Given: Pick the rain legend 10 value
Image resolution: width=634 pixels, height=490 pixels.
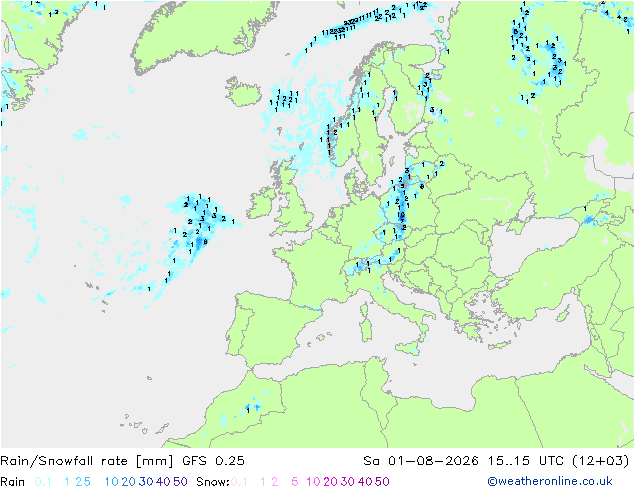Looking at the screenshot, I should (x=112, y=482).
